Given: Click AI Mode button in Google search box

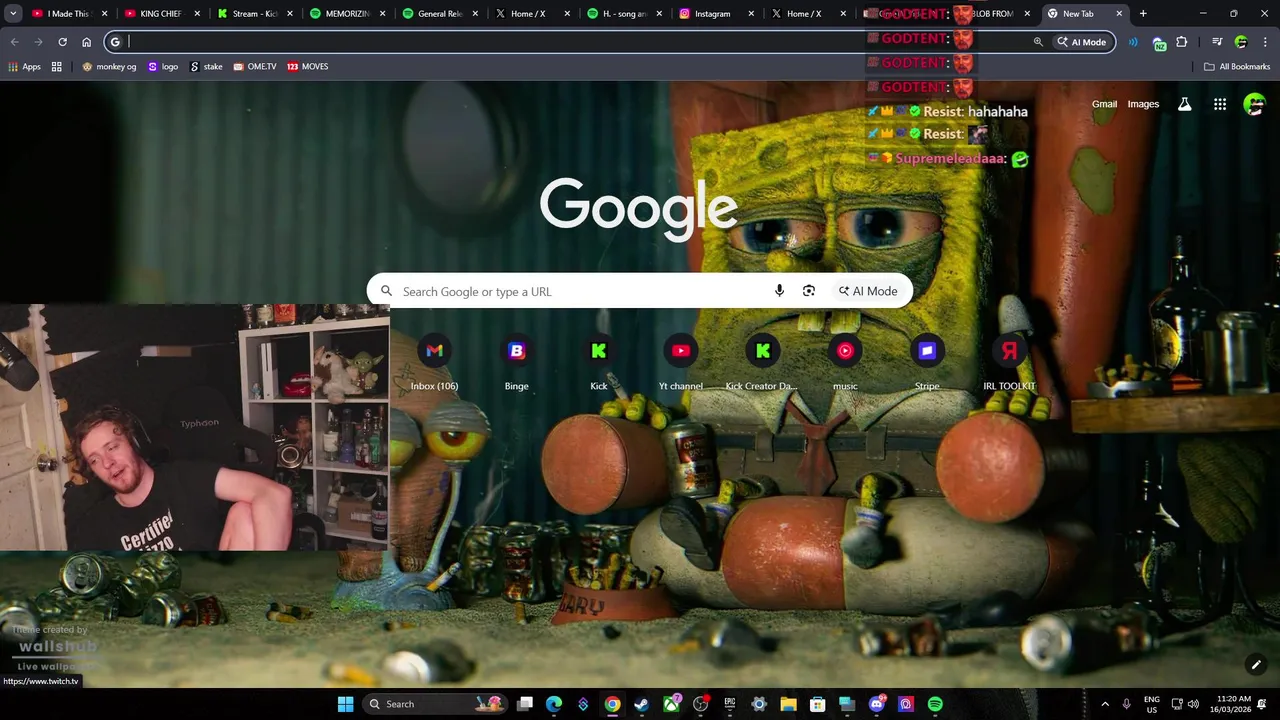Looking at the screenshot, I should [868, 291].
